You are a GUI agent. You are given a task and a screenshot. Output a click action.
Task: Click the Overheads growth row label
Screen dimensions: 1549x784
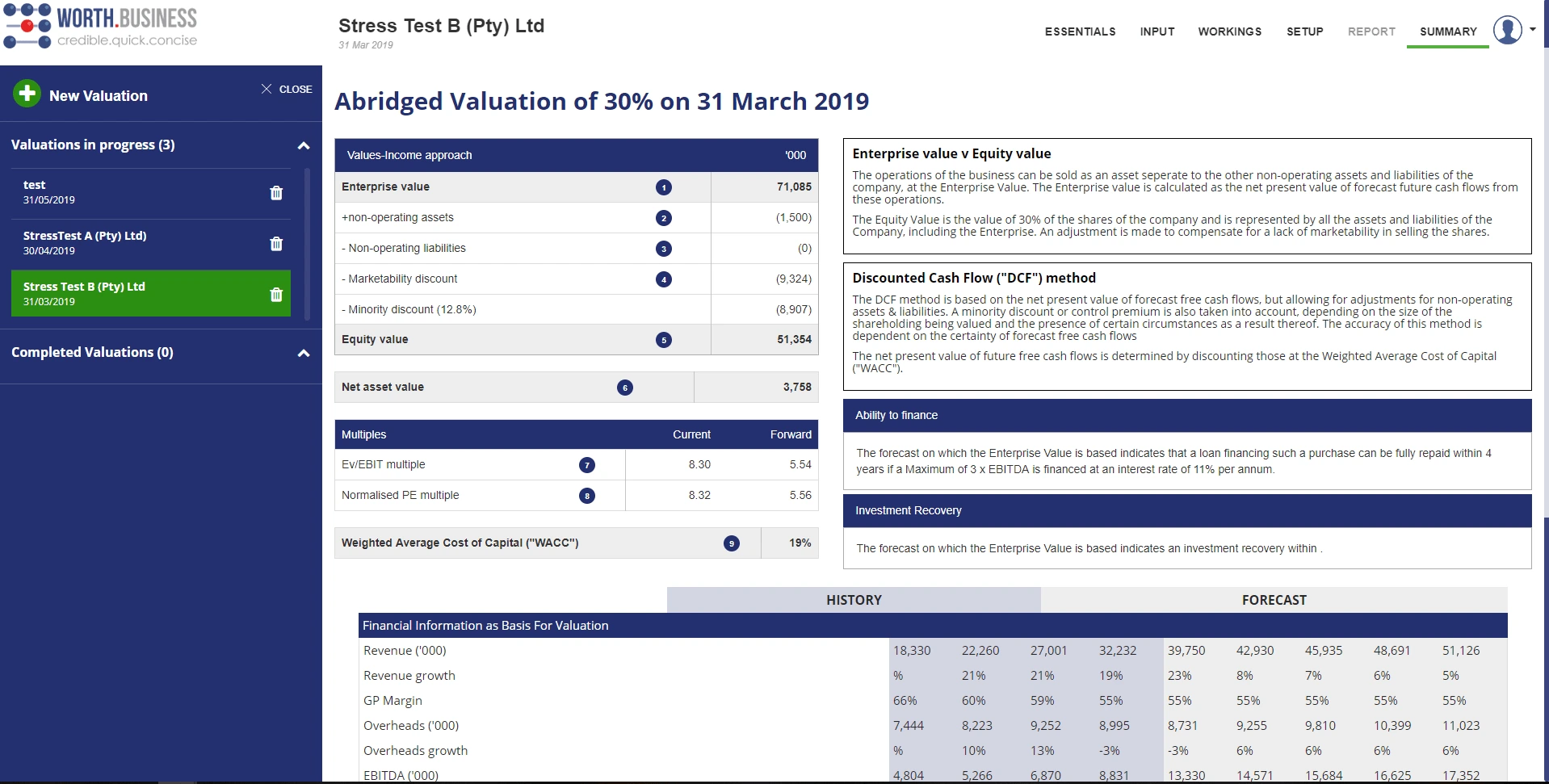[x=415, y=750]
